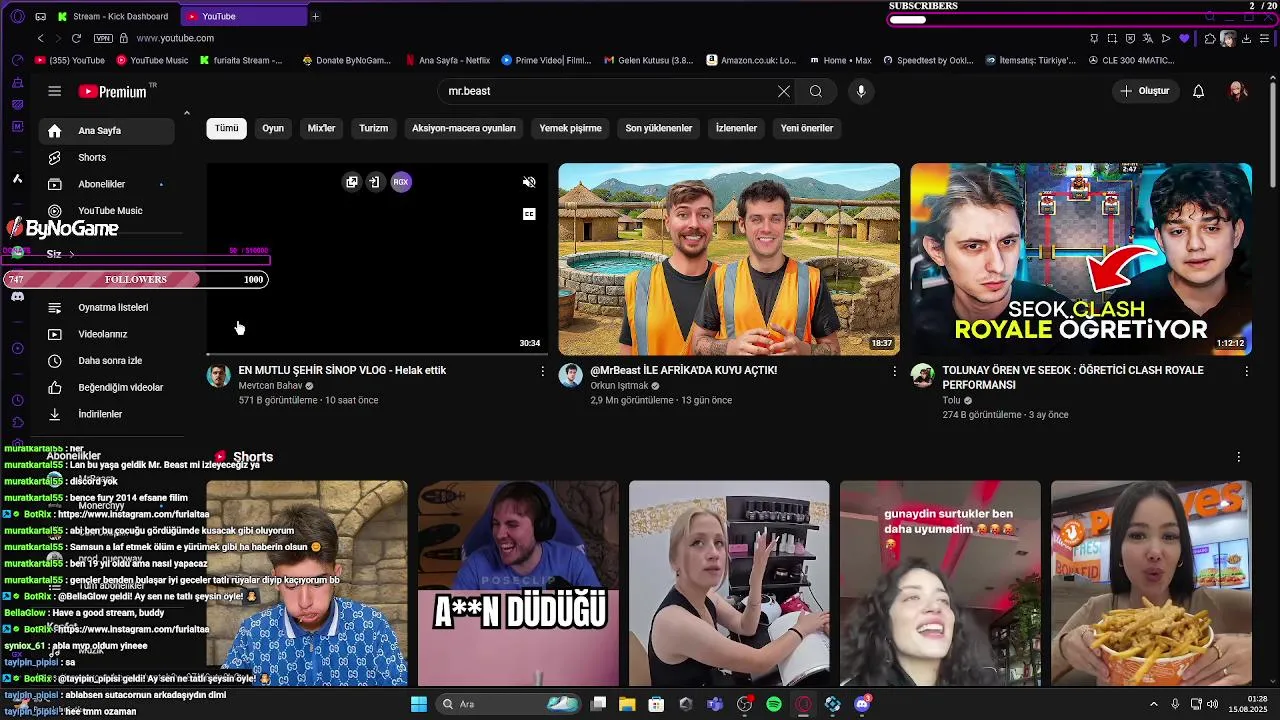The width and height of the screenshot is (1280, 720).
Task: Select the Son yüklenenler chip
Action: click(659, 128)
